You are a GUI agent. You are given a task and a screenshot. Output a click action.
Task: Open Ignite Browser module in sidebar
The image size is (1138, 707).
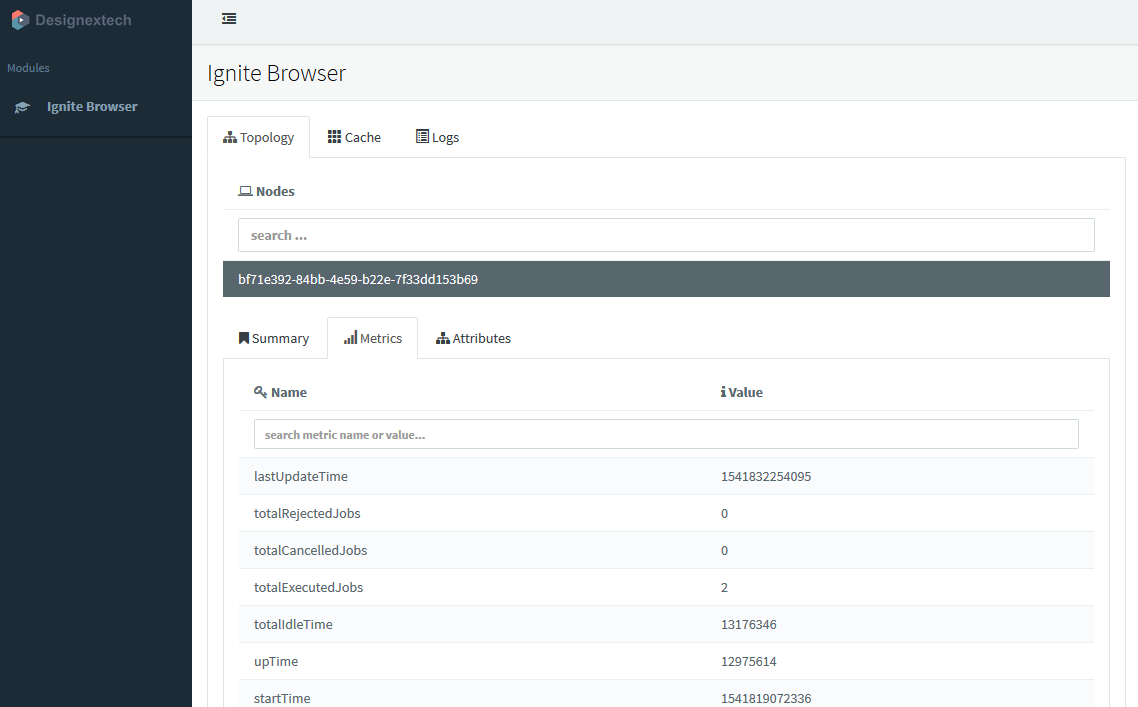point(92,107)
